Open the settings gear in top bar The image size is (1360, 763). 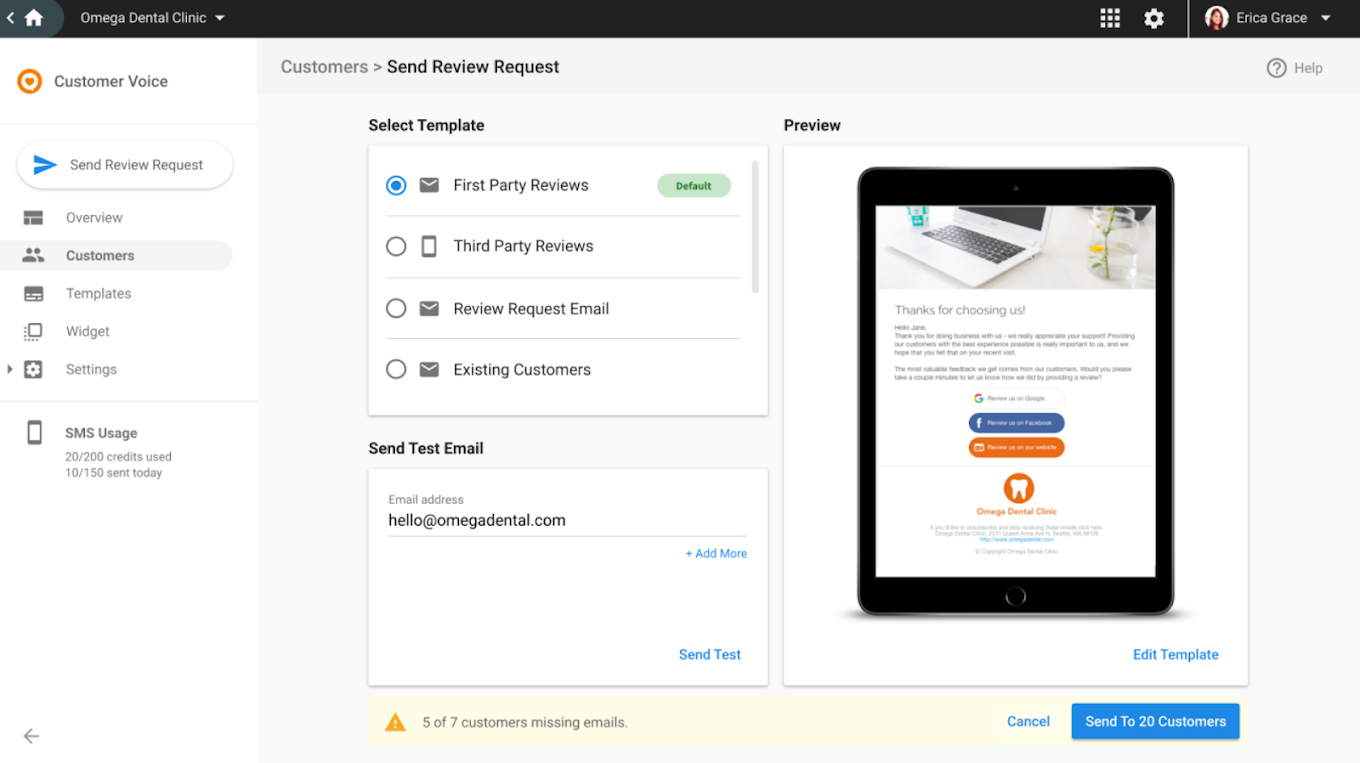pos(1154,18)
